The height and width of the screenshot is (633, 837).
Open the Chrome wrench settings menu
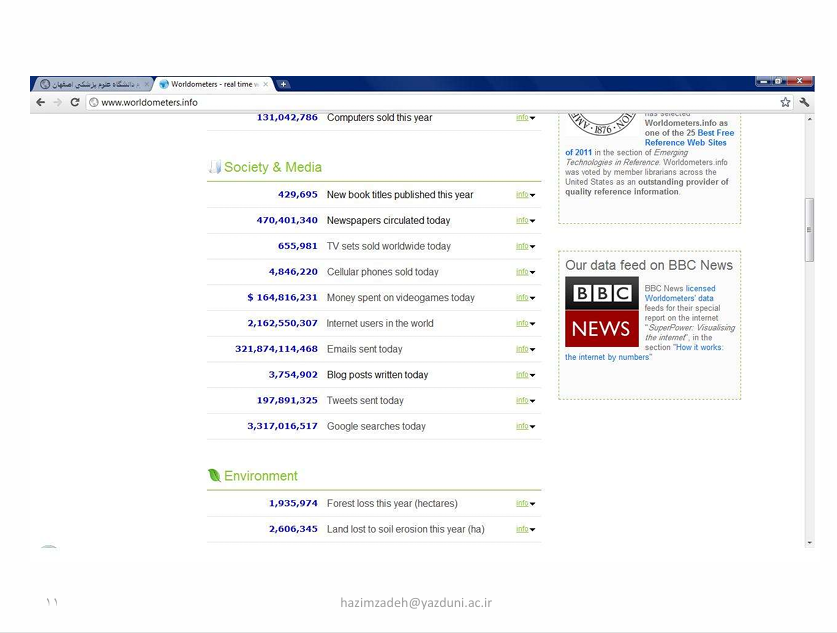point(804,102)
